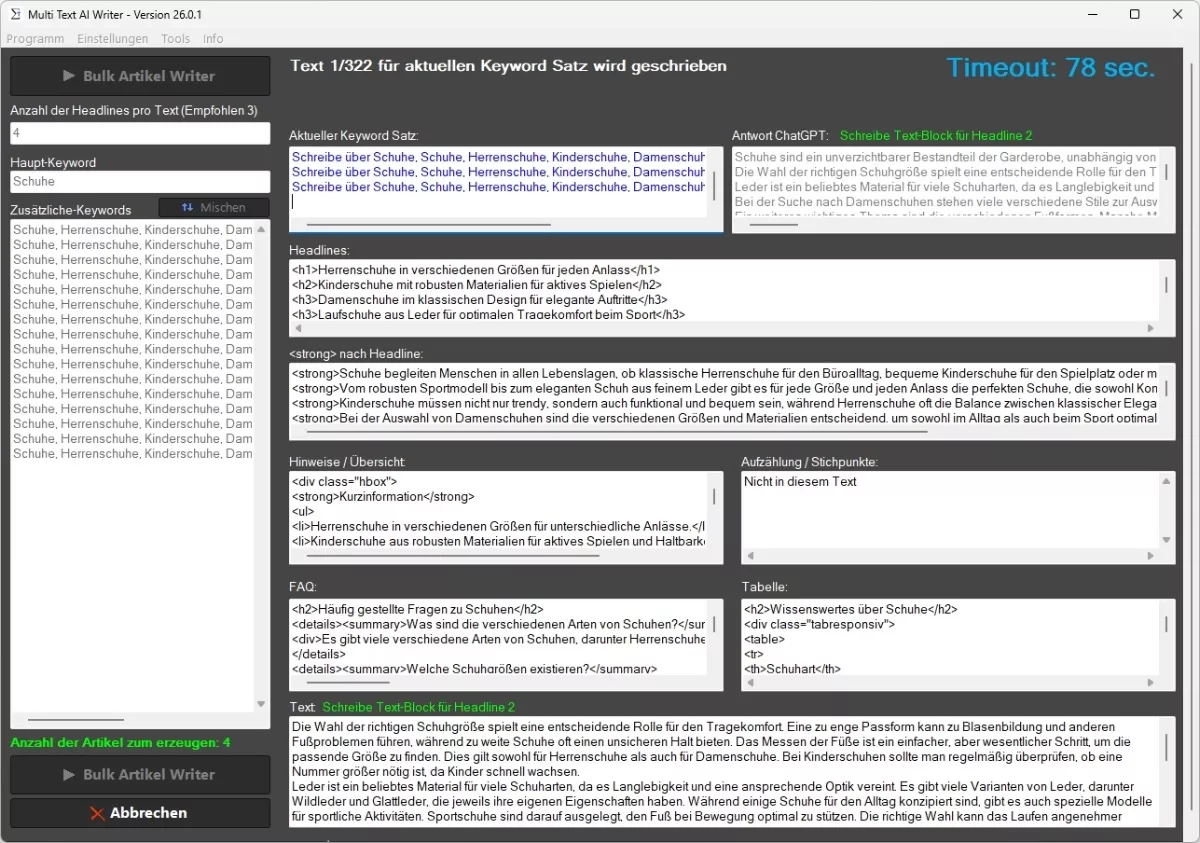Click the top Bulk Artikel Writer button

pos(140,76)
